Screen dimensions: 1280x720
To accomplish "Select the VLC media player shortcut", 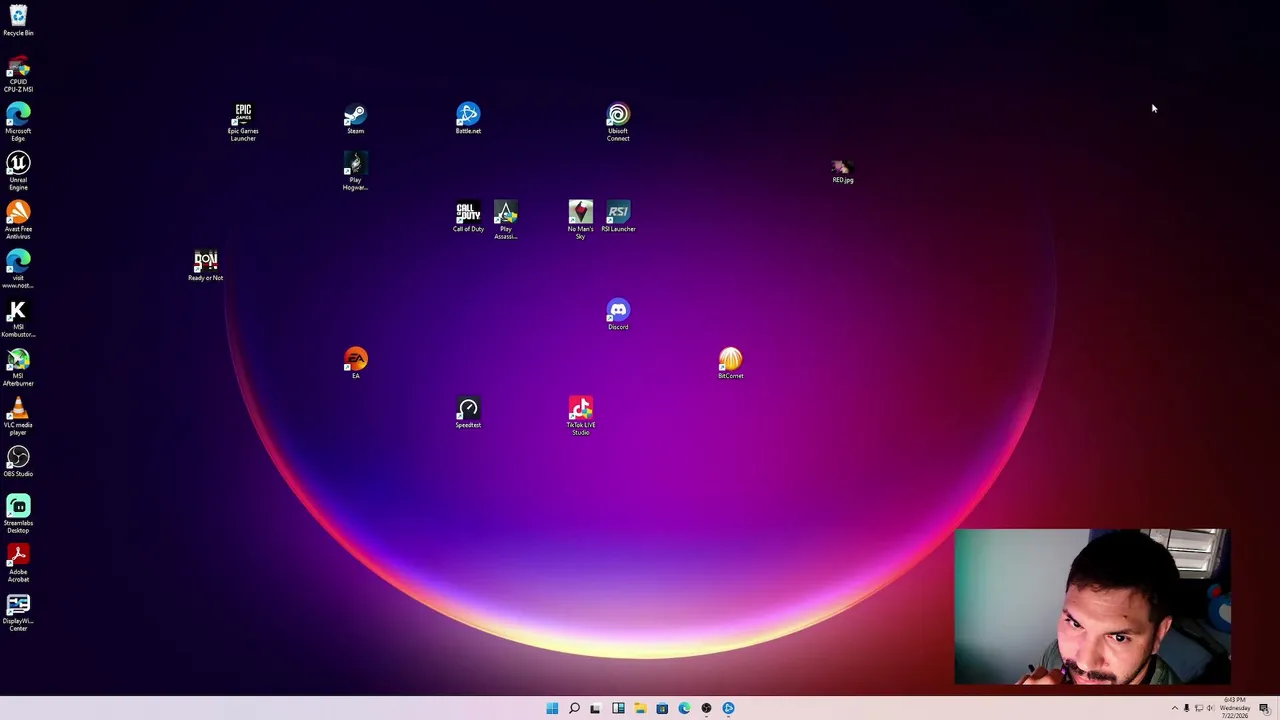I will [x=18, y=416].
